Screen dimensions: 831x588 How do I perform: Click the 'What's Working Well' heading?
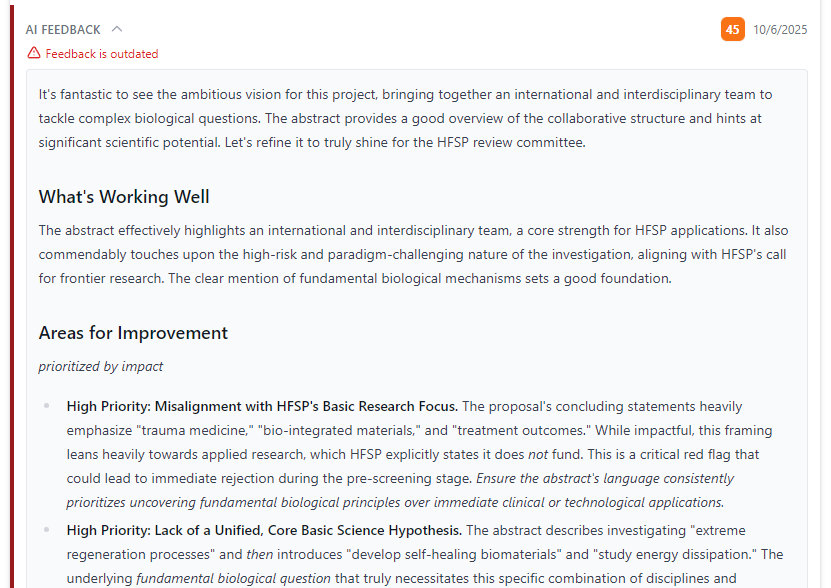(124, 197)
